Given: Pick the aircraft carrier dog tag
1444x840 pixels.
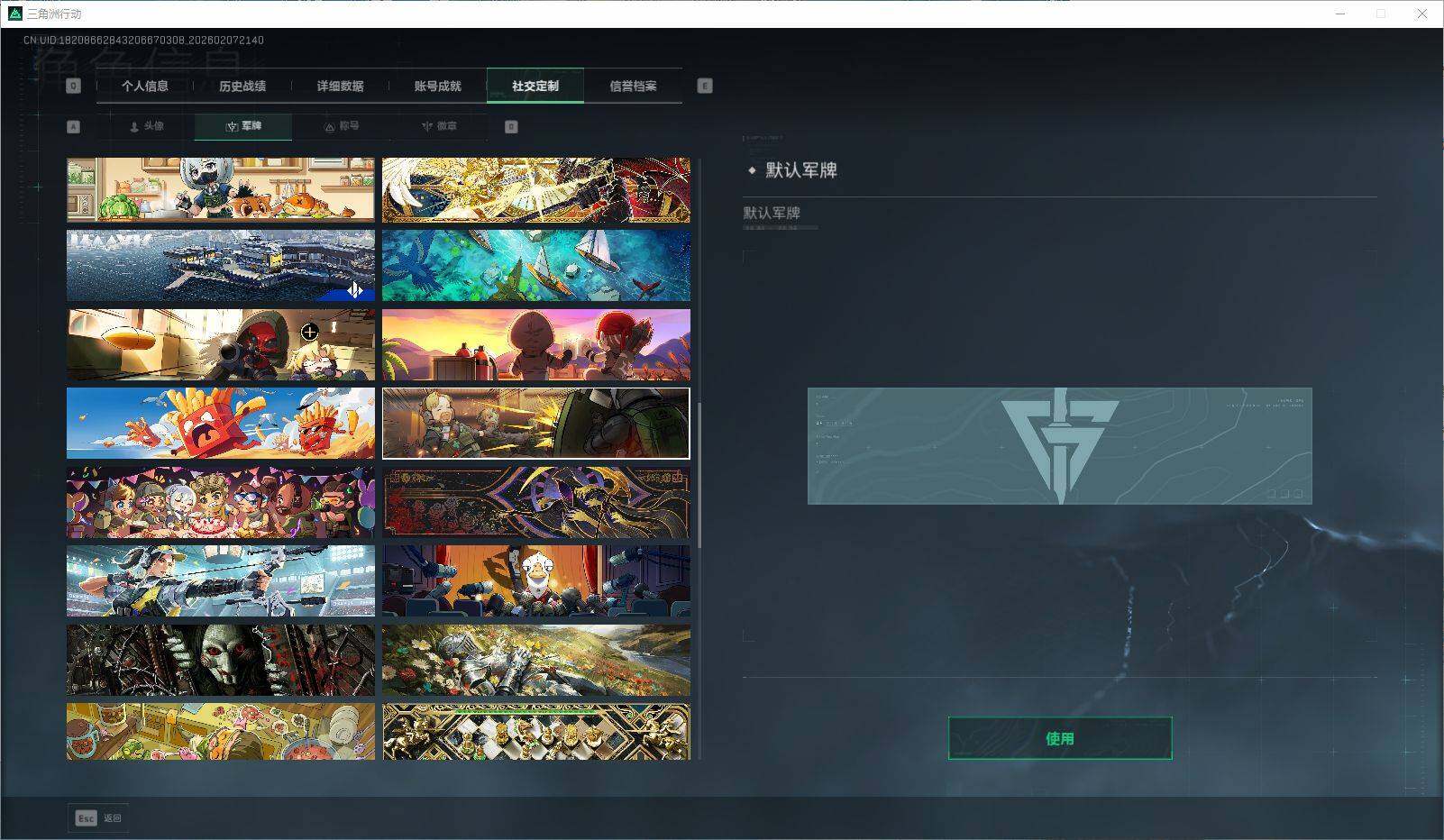Looking at the screenshot, I should (x=221, y=265).
